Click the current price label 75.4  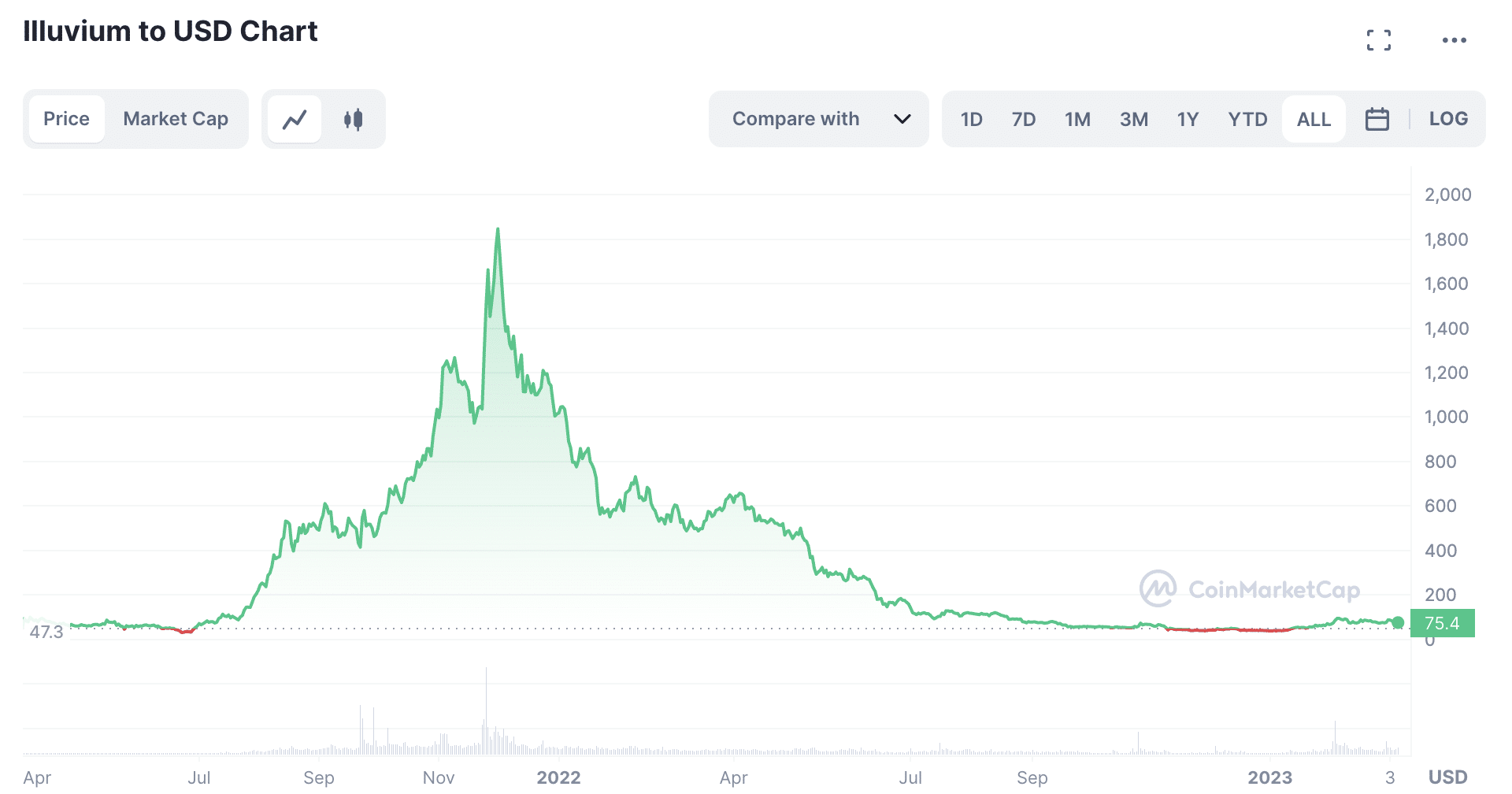[x=1442, y=623]
